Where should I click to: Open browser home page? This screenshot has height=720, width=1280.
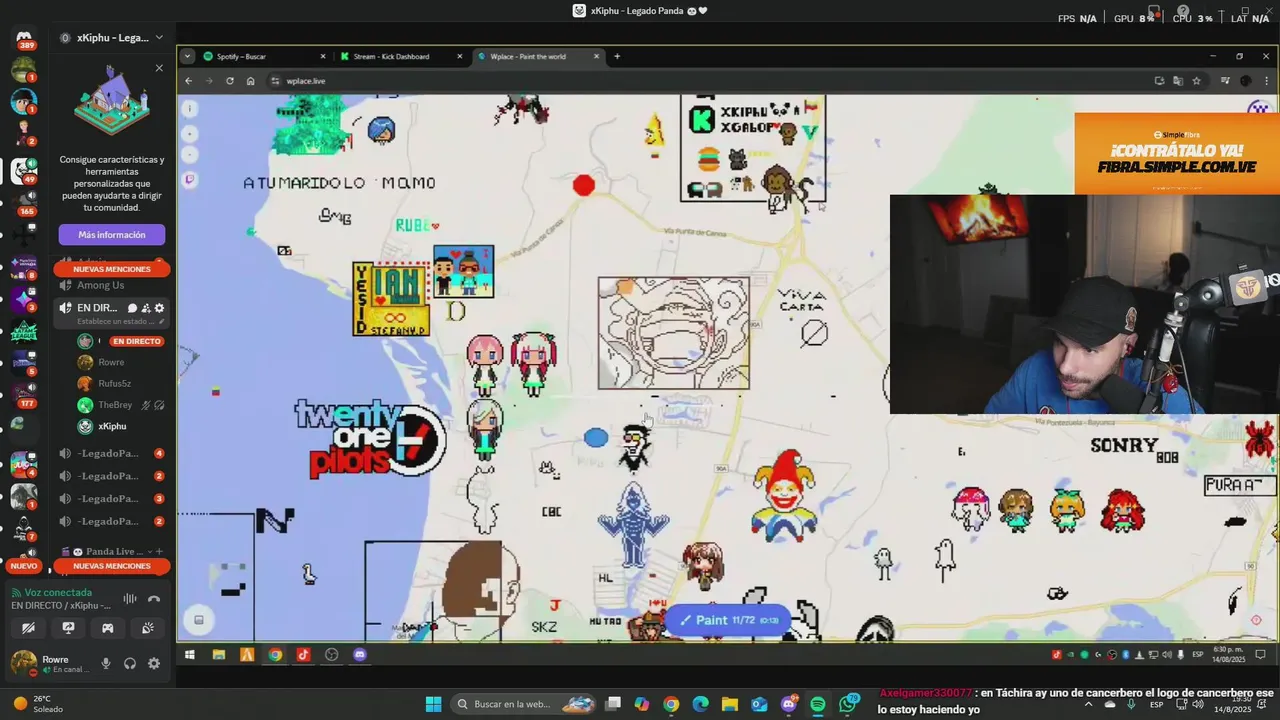[250, 81]
